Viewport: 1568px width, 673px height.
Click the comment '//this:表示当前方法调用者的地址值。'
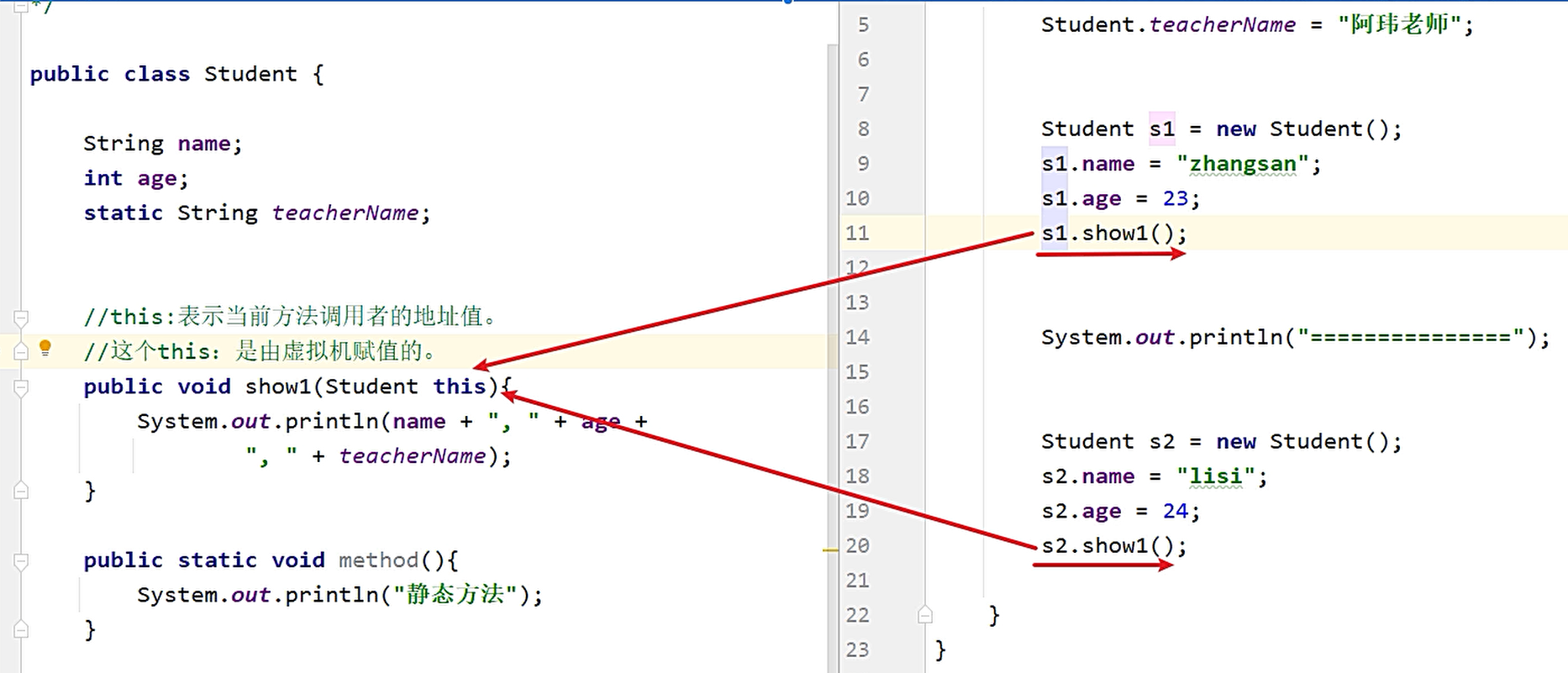[291, 317]
